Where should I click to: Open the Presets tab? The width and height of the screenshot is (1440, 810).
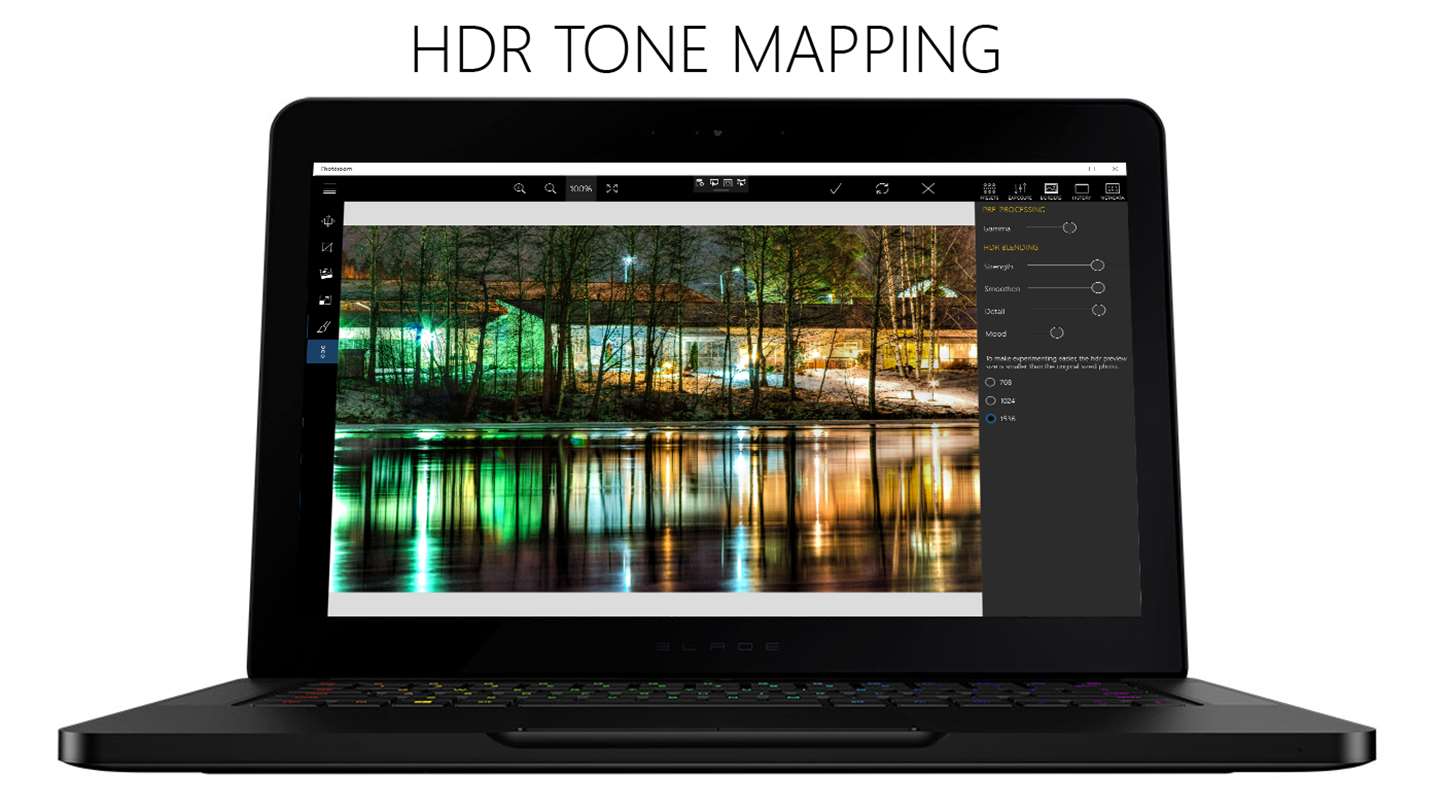(x=989, y=190)
